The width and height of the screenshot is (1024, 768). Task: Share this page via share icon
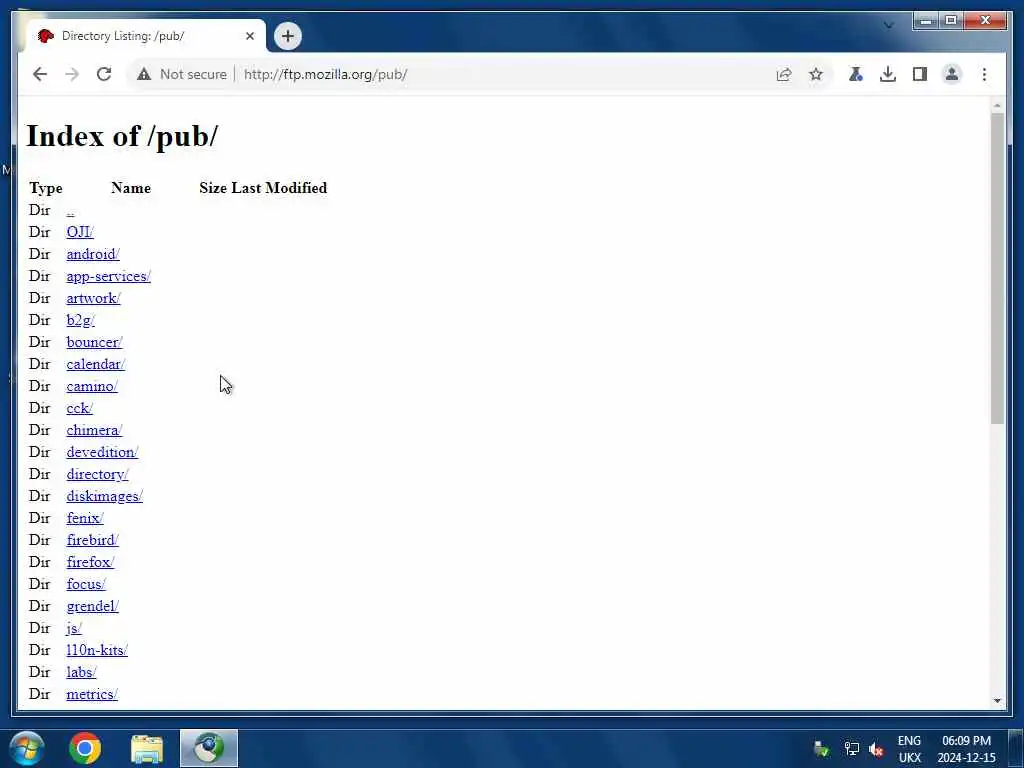pos(784,74)
